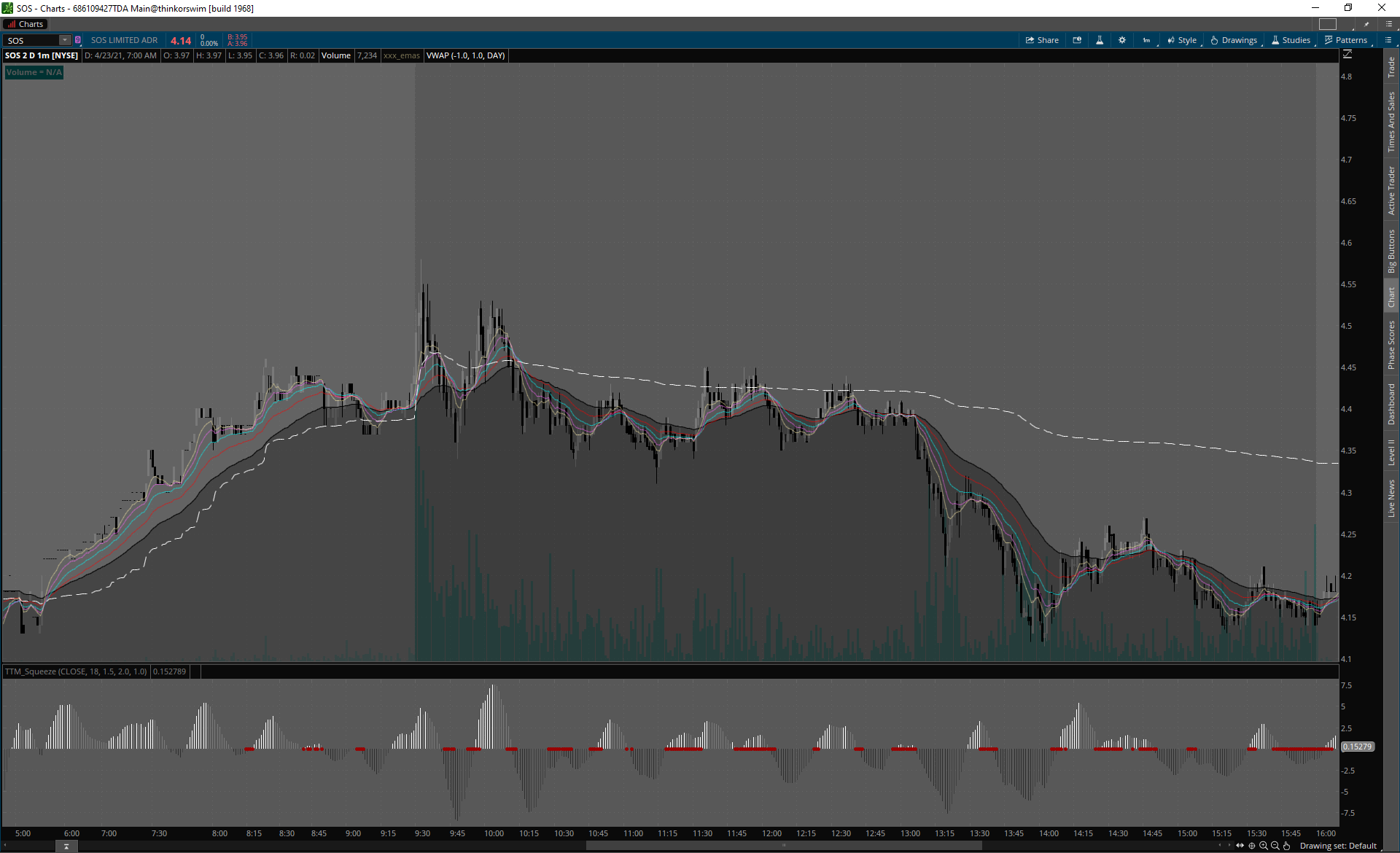Screen dimensions: 1400x853
Task: Click the Share chart button
Action: coord(1042,40)
